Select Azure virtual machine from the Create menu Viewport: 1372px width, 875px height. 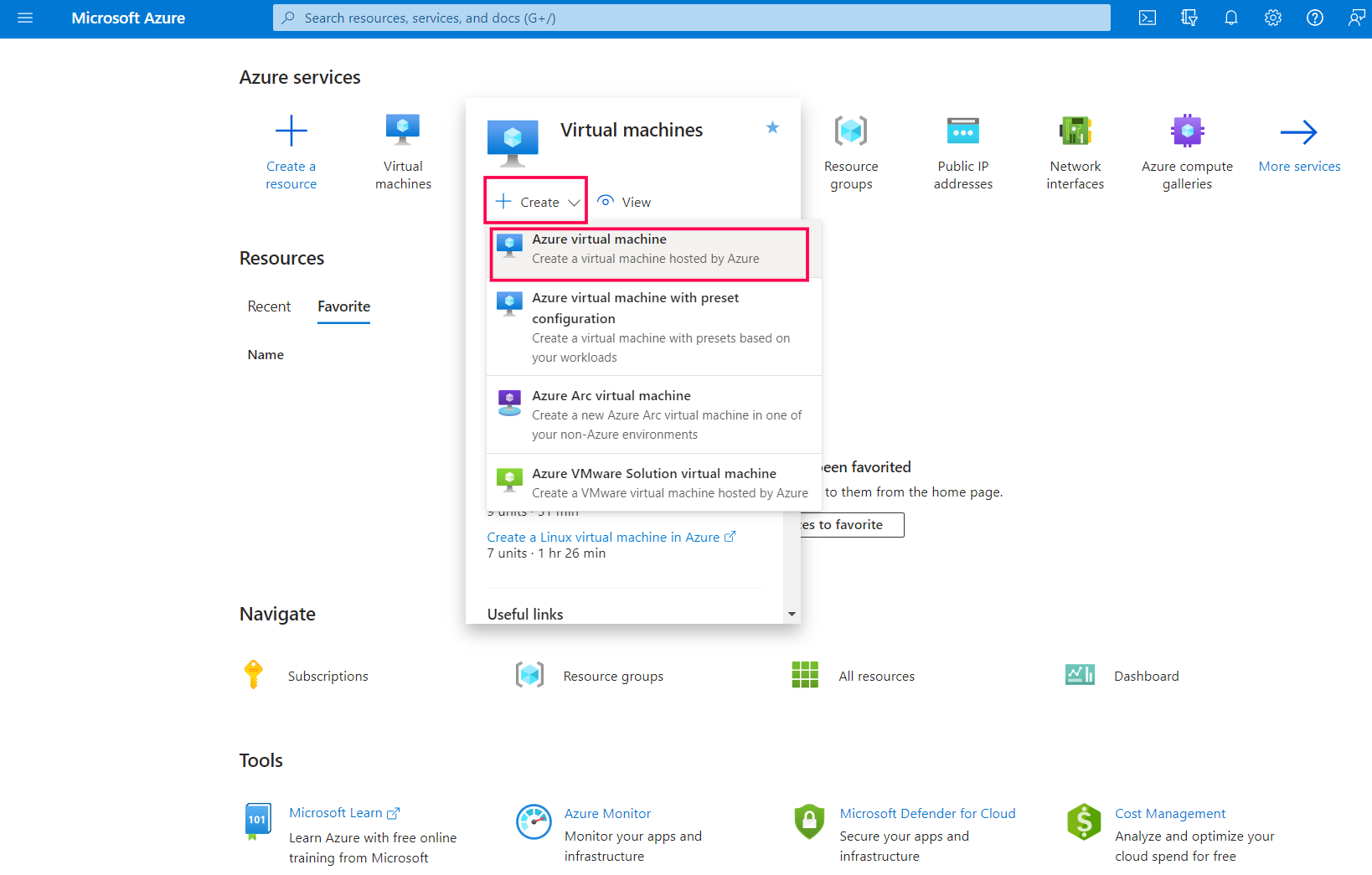point(649,248)
